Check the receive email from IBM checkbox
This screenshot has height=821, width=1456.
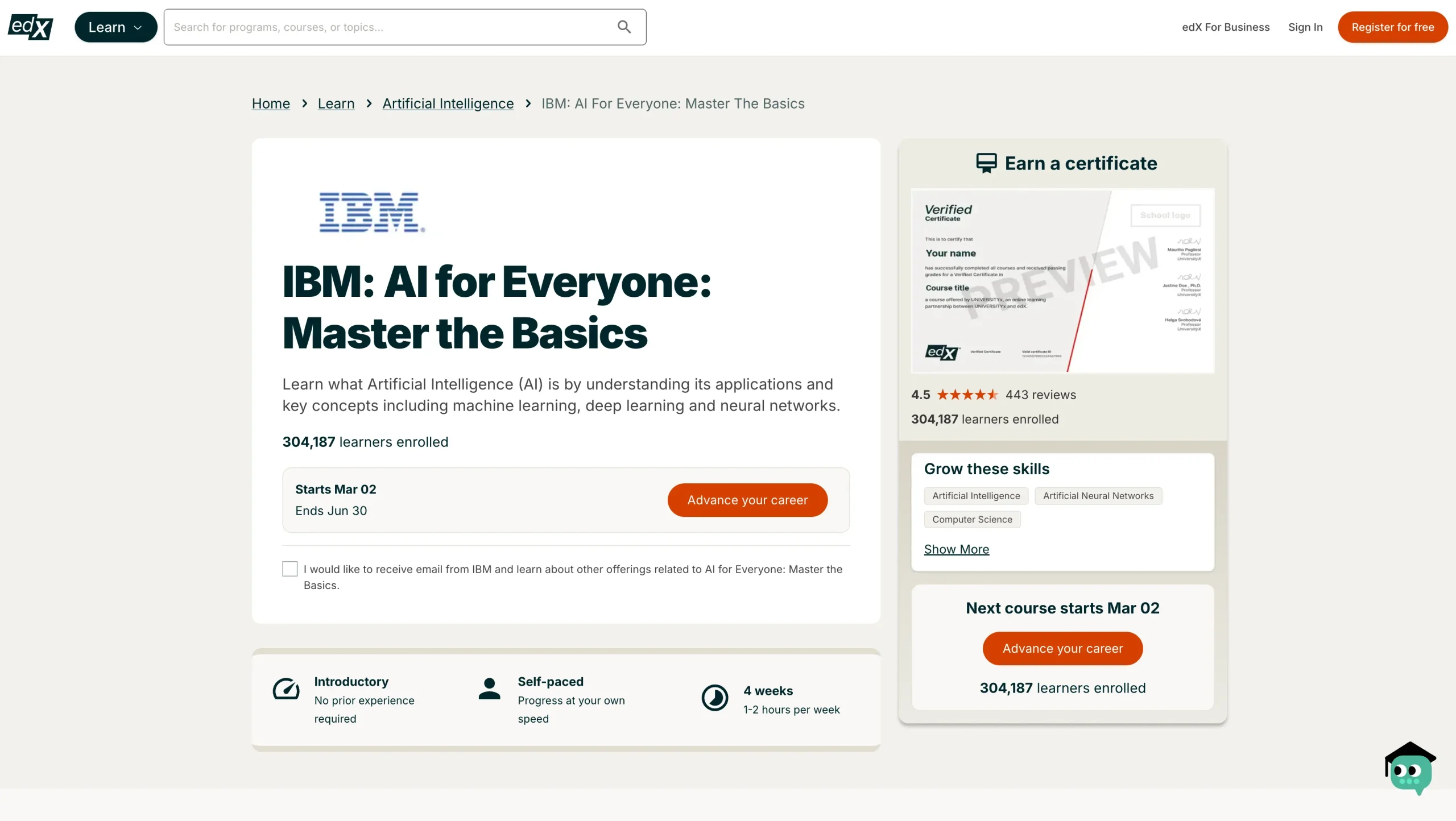coord(289,569)
